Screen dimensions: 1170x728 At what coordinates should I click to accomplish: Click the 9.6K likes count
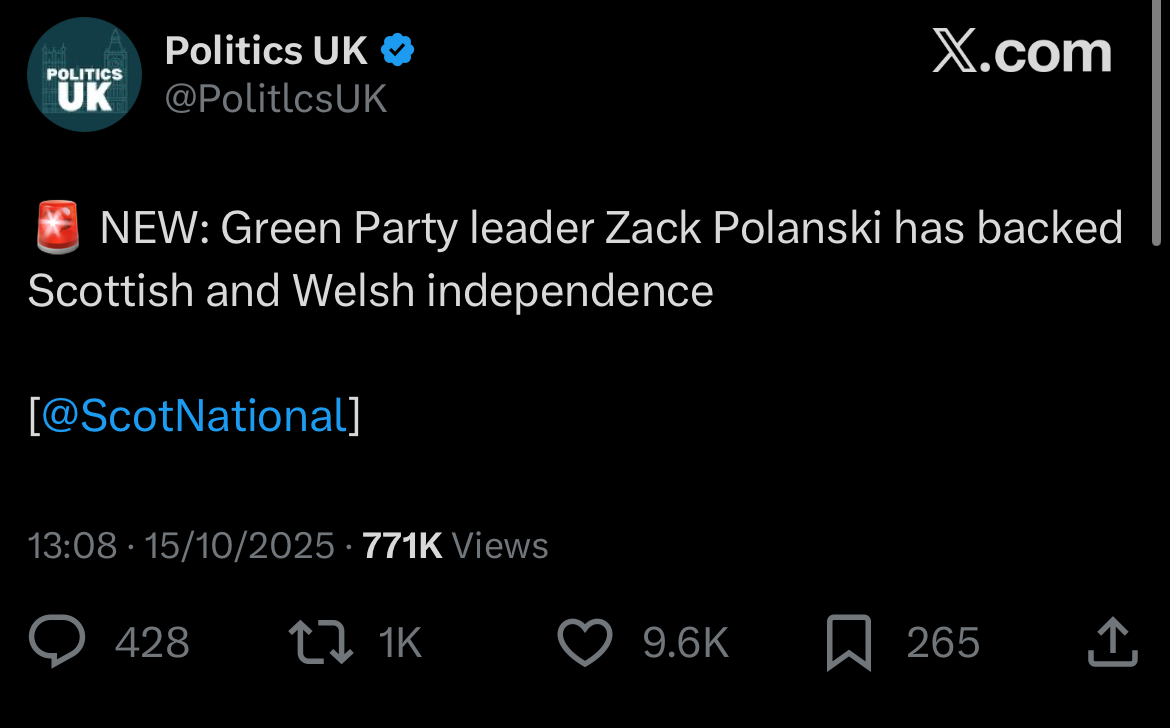coord(685,643)
